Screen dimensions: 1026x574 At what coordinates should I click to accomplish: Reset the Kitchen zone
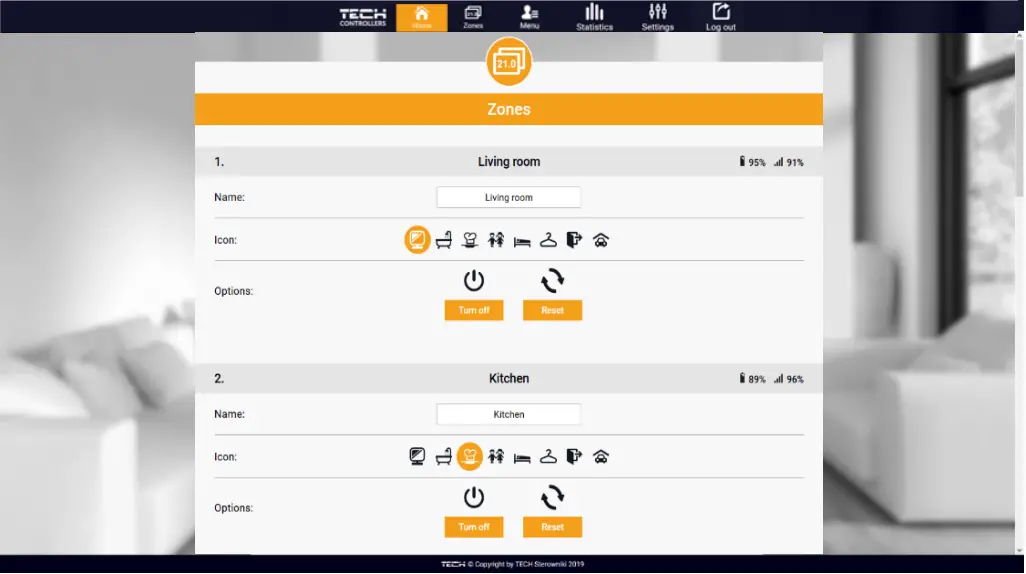coord(552,527)
